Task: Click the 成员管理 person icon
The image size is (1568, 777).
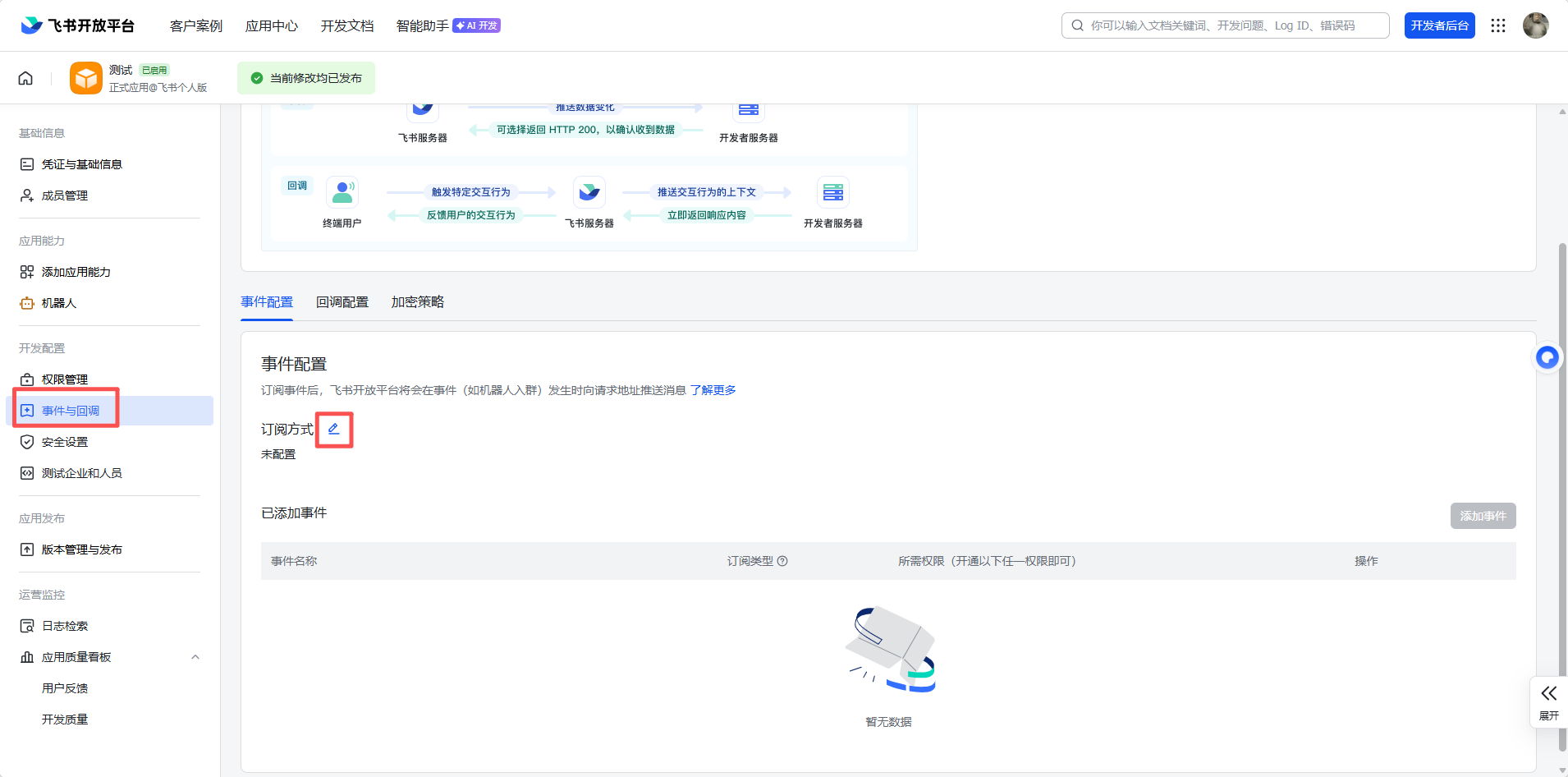Action: tap(27, 195)
